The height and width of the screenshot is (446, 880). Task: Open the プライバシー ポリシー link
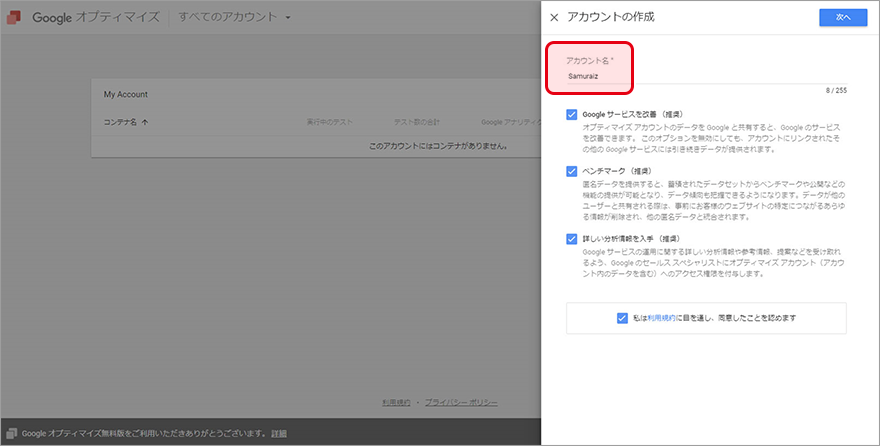click(x=461, y=403)
